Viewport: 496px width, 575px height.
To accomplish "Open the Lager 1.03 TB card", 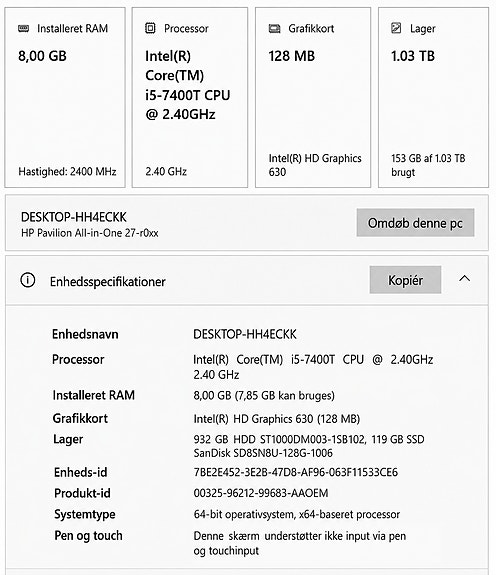I will [x=434, y=98].
